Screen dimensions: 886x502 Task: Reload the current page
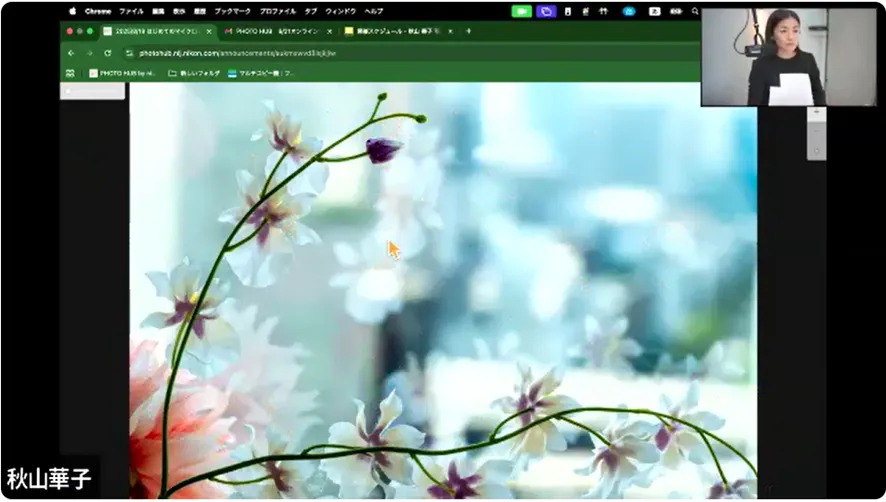point(107,53)
